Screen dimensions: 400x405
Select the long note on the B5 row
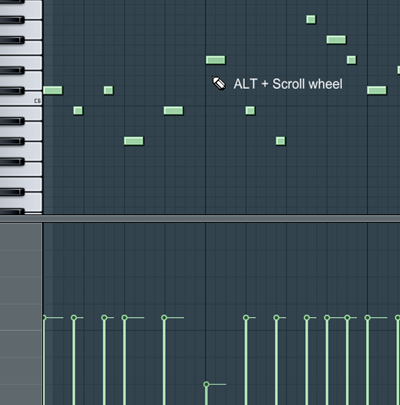tap(174, 111)
